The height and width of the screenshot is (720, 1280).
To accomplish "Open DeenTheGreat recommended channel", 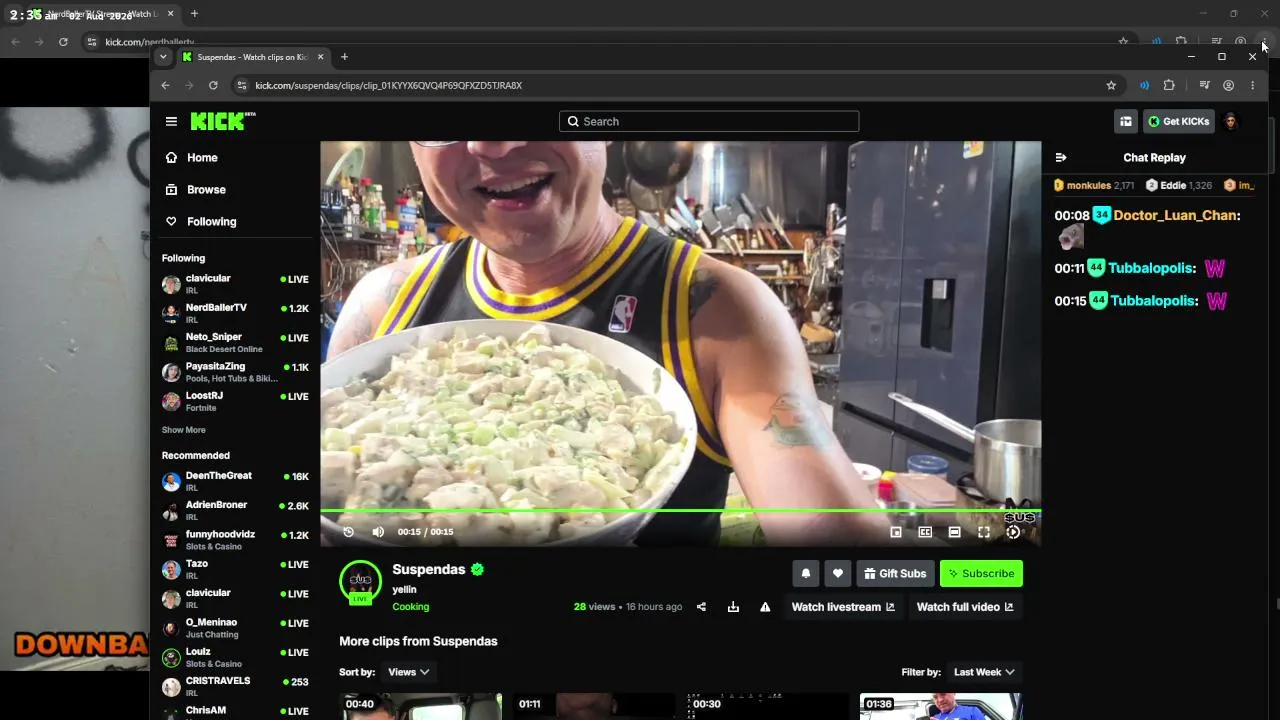I will point(235,481).
